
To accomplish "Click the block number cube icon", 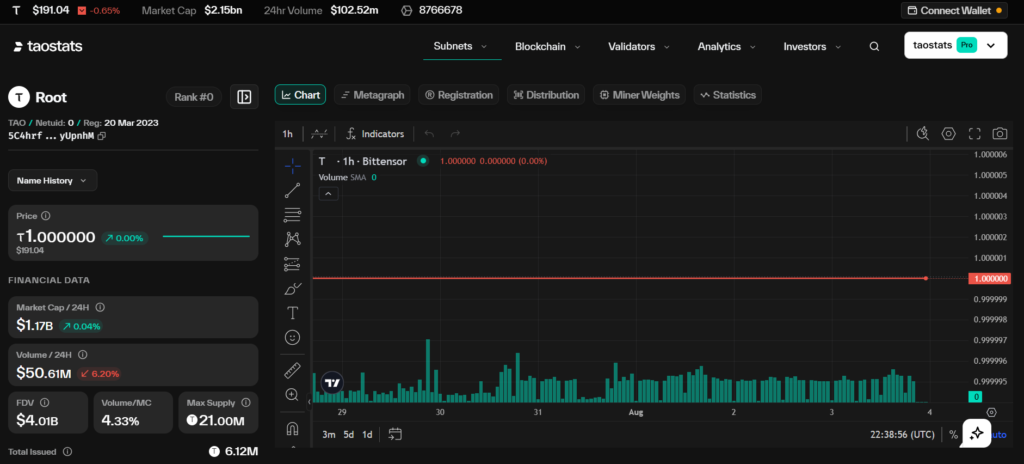I will [x=406, y=10].
